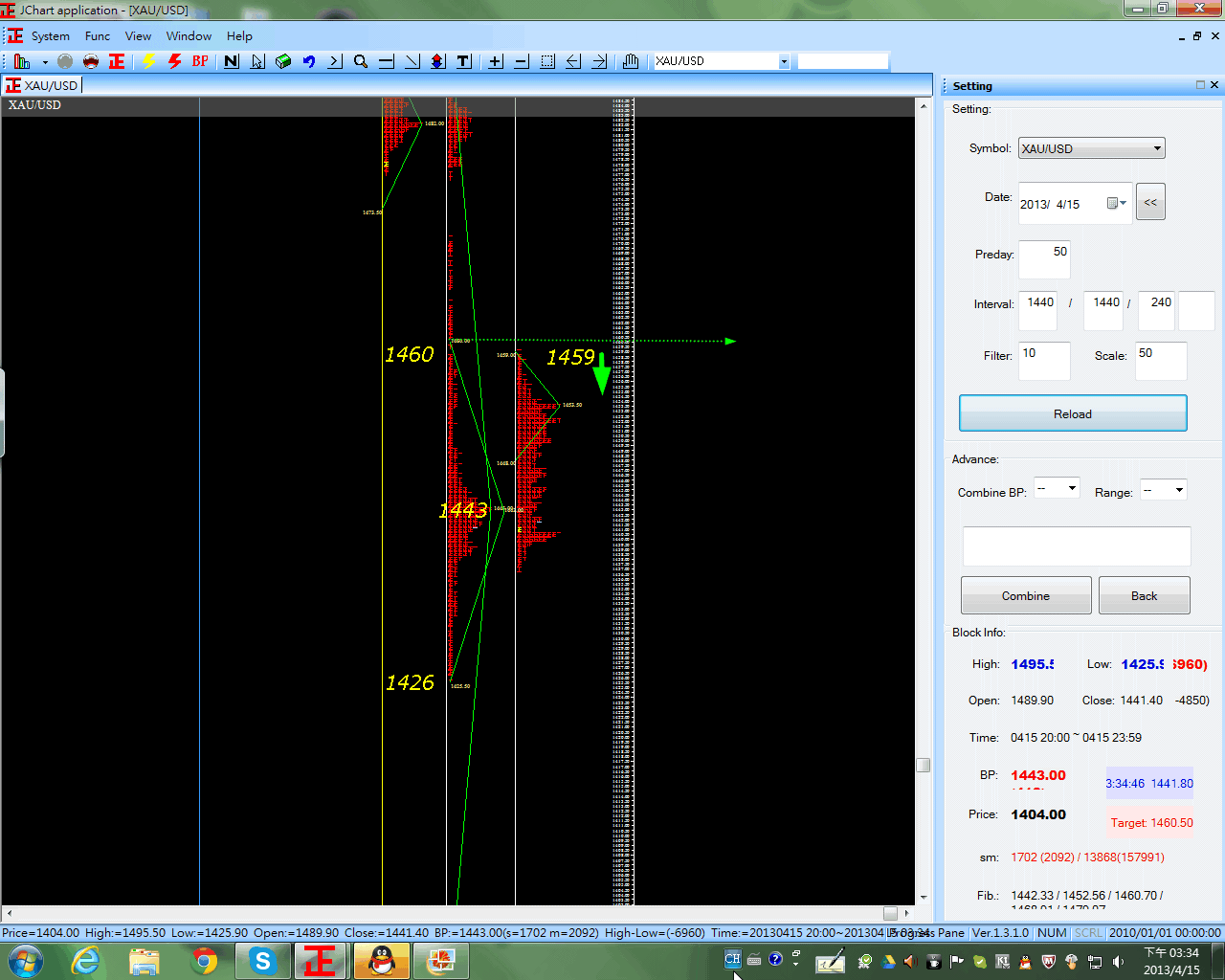Click the grey circle toolbar icon
The image size is (1225, 980).
[x=65, y=61]
